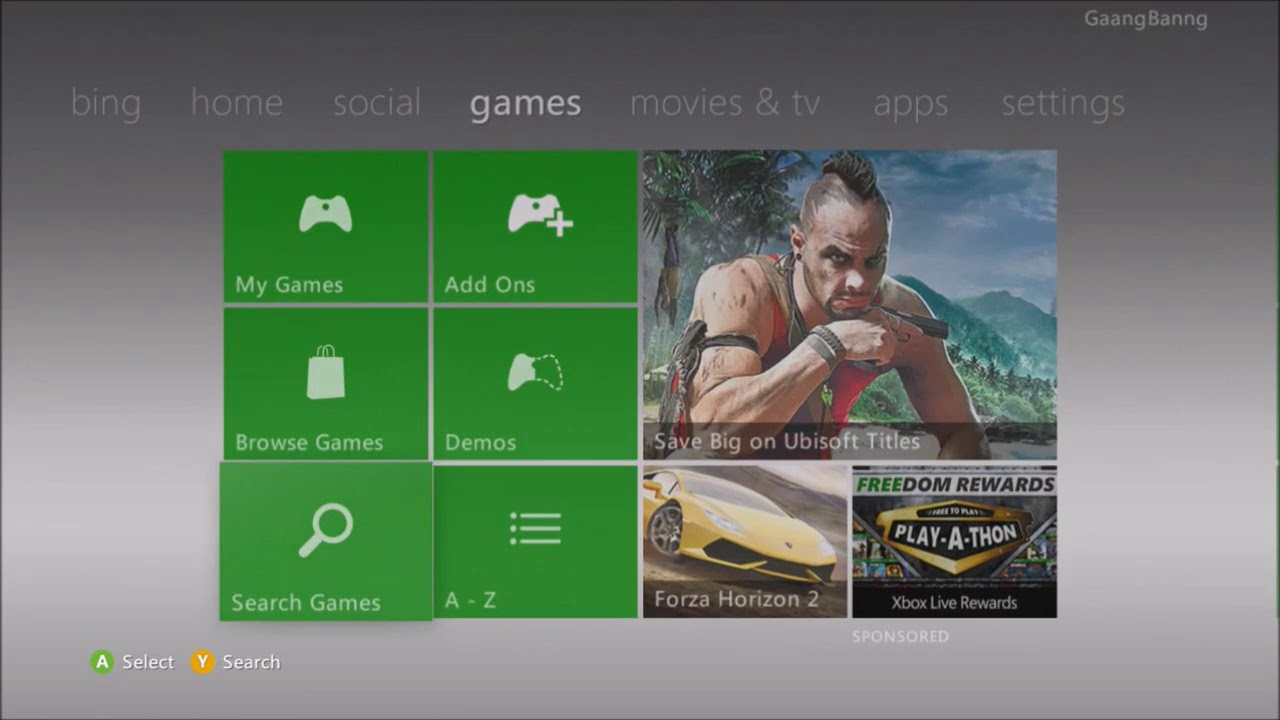
Task: Select the games tab
Action: coord(525,104)
